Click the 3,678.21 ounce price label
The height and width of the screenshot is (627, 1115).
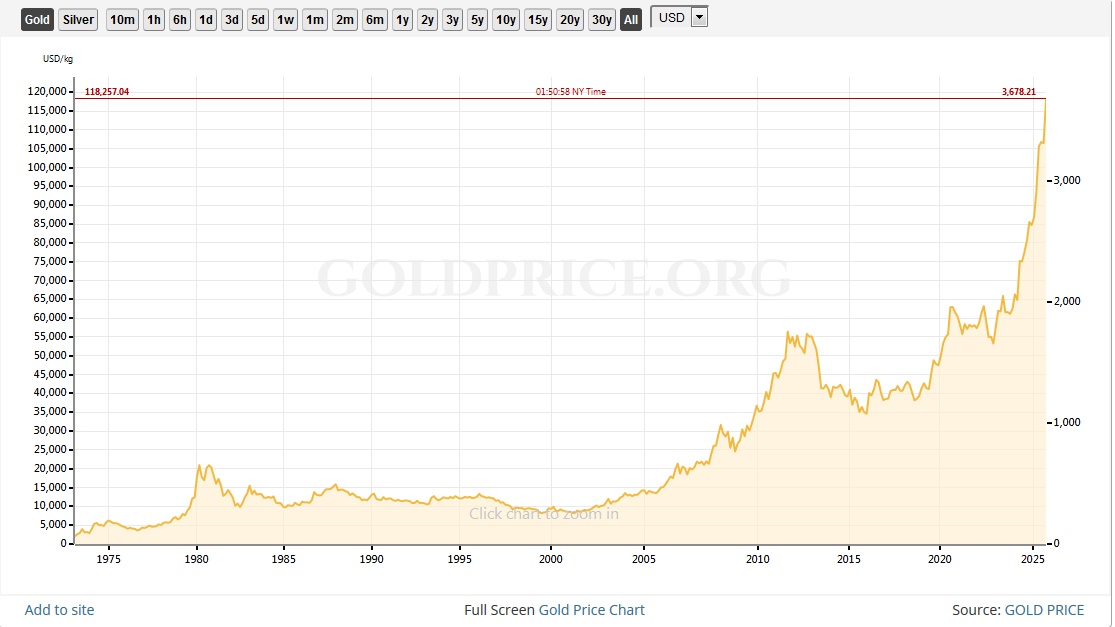(1018, 92)
